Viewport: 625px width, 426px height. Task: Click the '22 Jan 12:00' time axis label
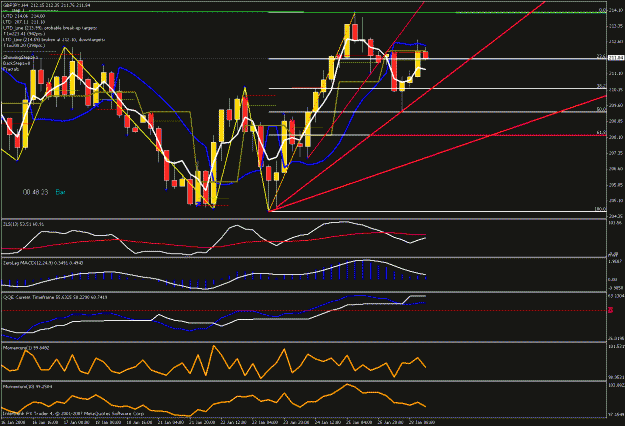[233, 422]
